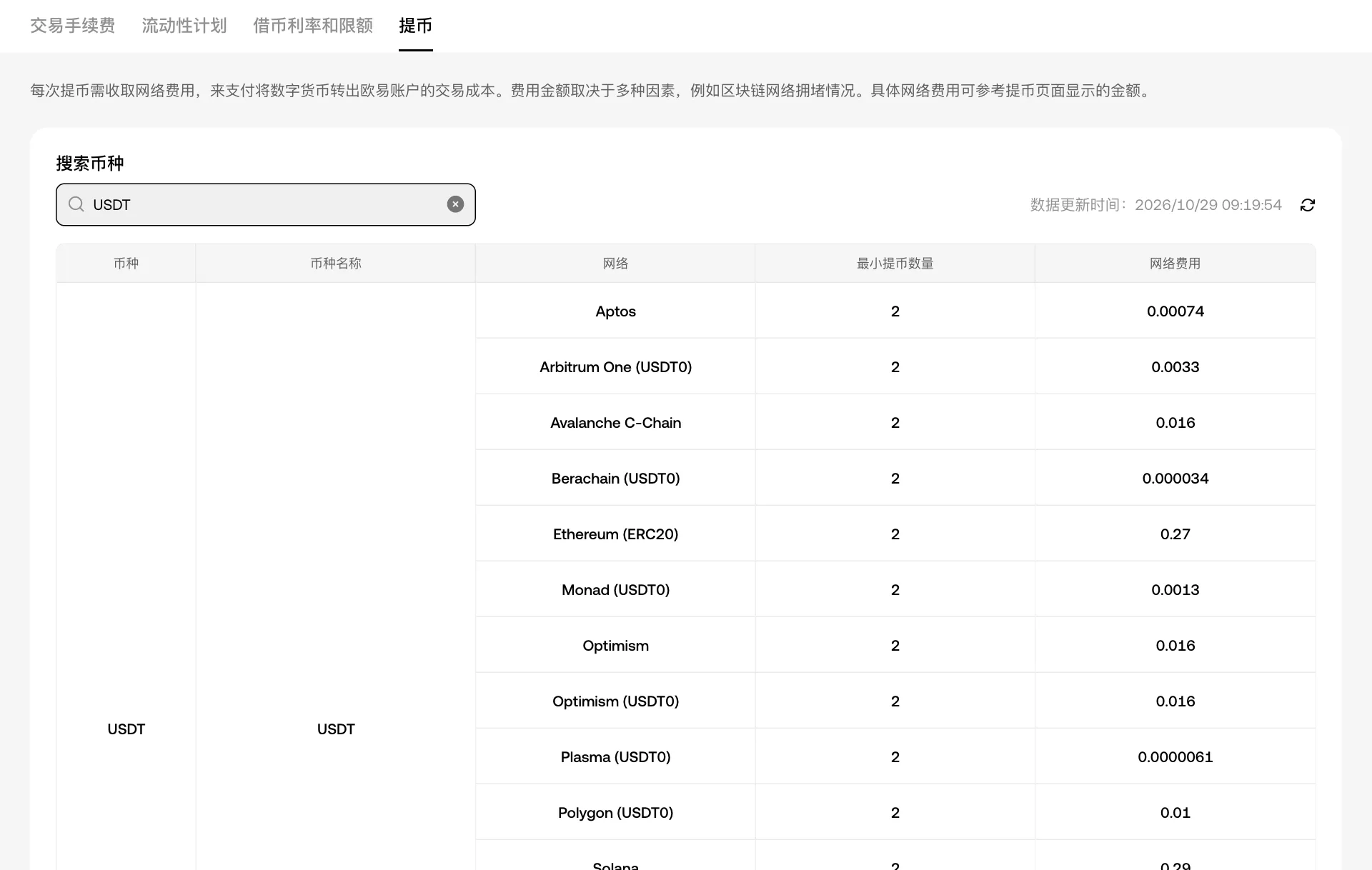1372x870 pixels.
Task: Click the search magnifier icon
Action: pyautogui.click(x=76, y=204)
